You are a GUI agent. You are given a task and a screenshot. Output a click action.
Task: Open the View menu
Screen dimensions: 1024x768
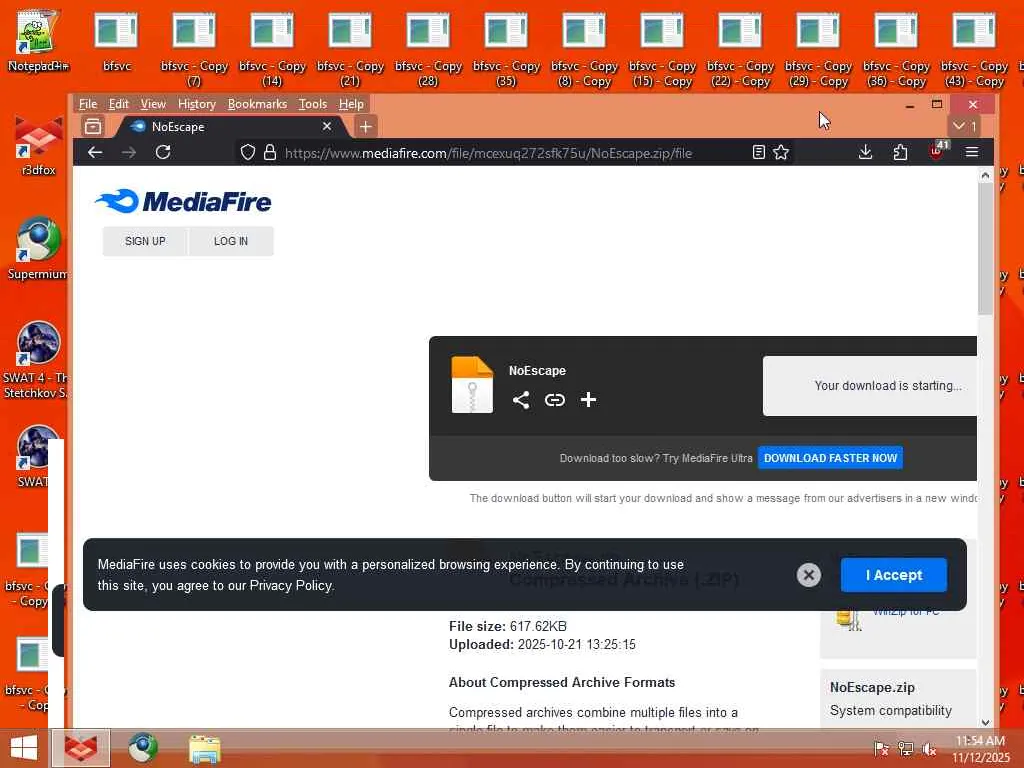[x=153, y=104]
